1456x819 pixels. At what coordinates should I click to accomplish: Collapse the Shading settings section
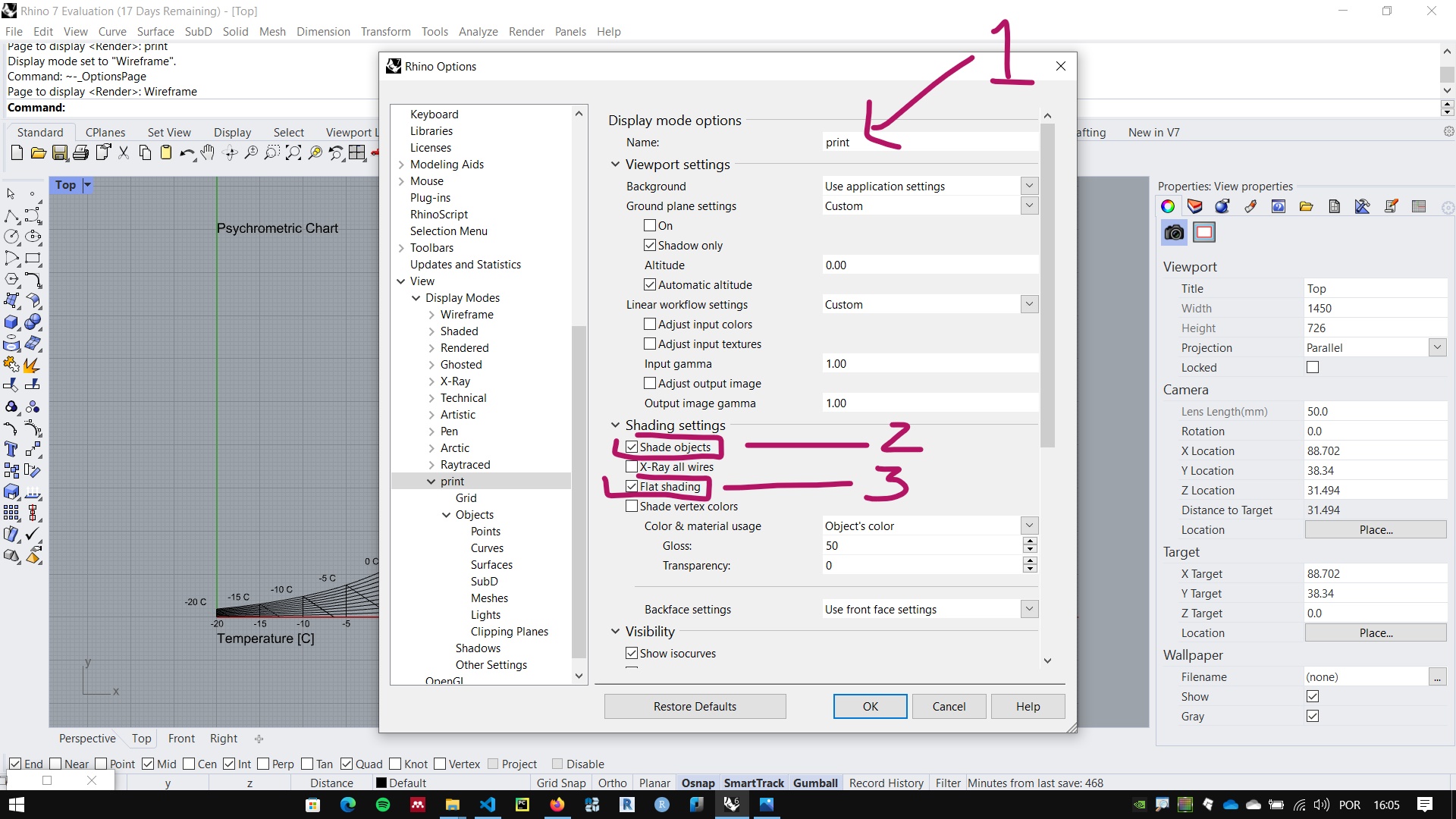tap(615, 425)
